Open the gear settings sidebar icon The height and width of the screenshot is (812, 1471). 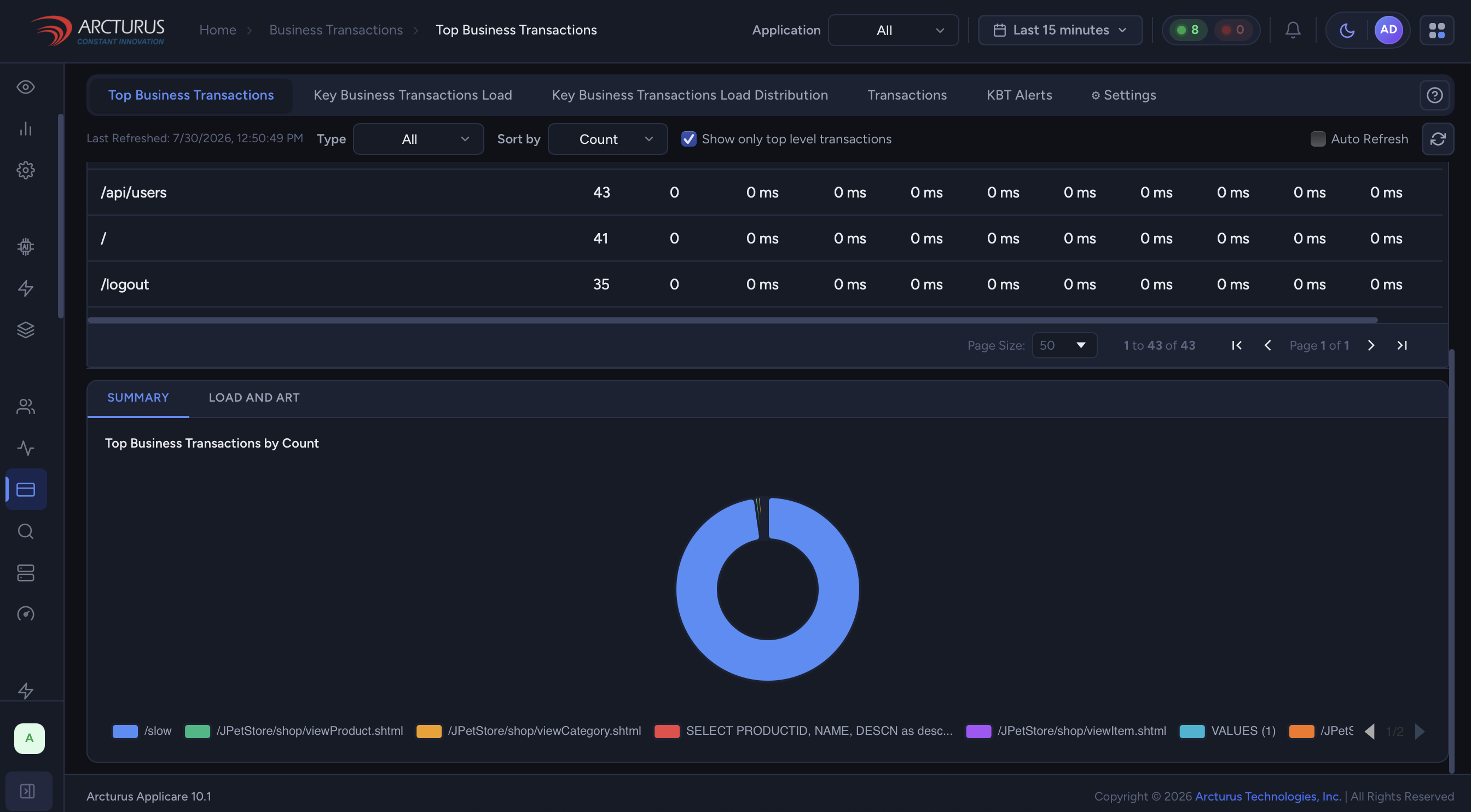[x=26, y=170]
